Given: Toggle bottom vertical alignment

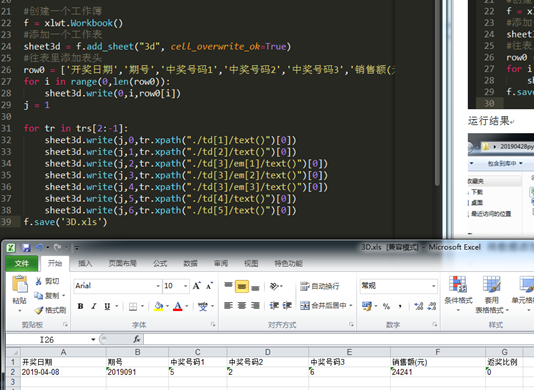Looking at the screenshot, I should [255, 288].
